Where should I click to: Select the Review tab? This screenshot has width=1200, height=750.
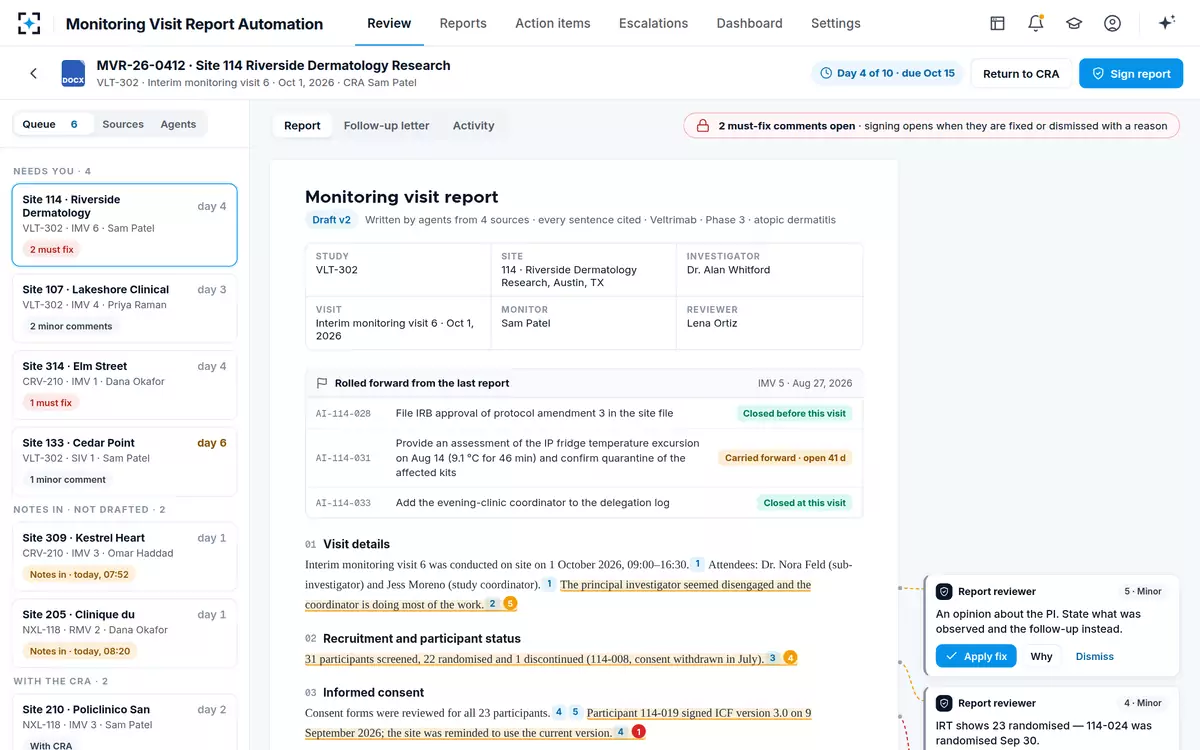tap(389, 23)
